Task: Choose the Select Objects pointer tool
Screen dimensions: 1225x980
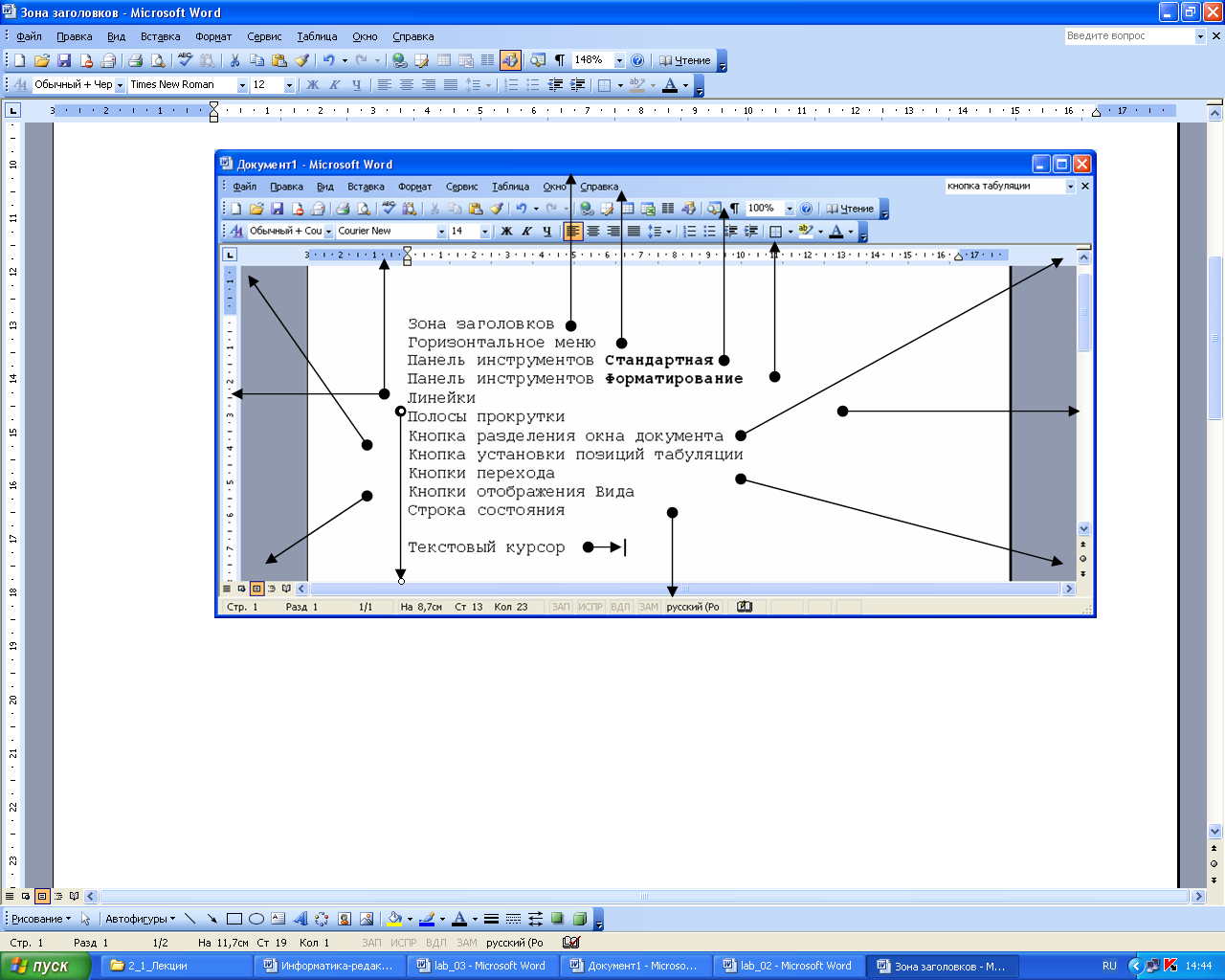Action: 85,919
